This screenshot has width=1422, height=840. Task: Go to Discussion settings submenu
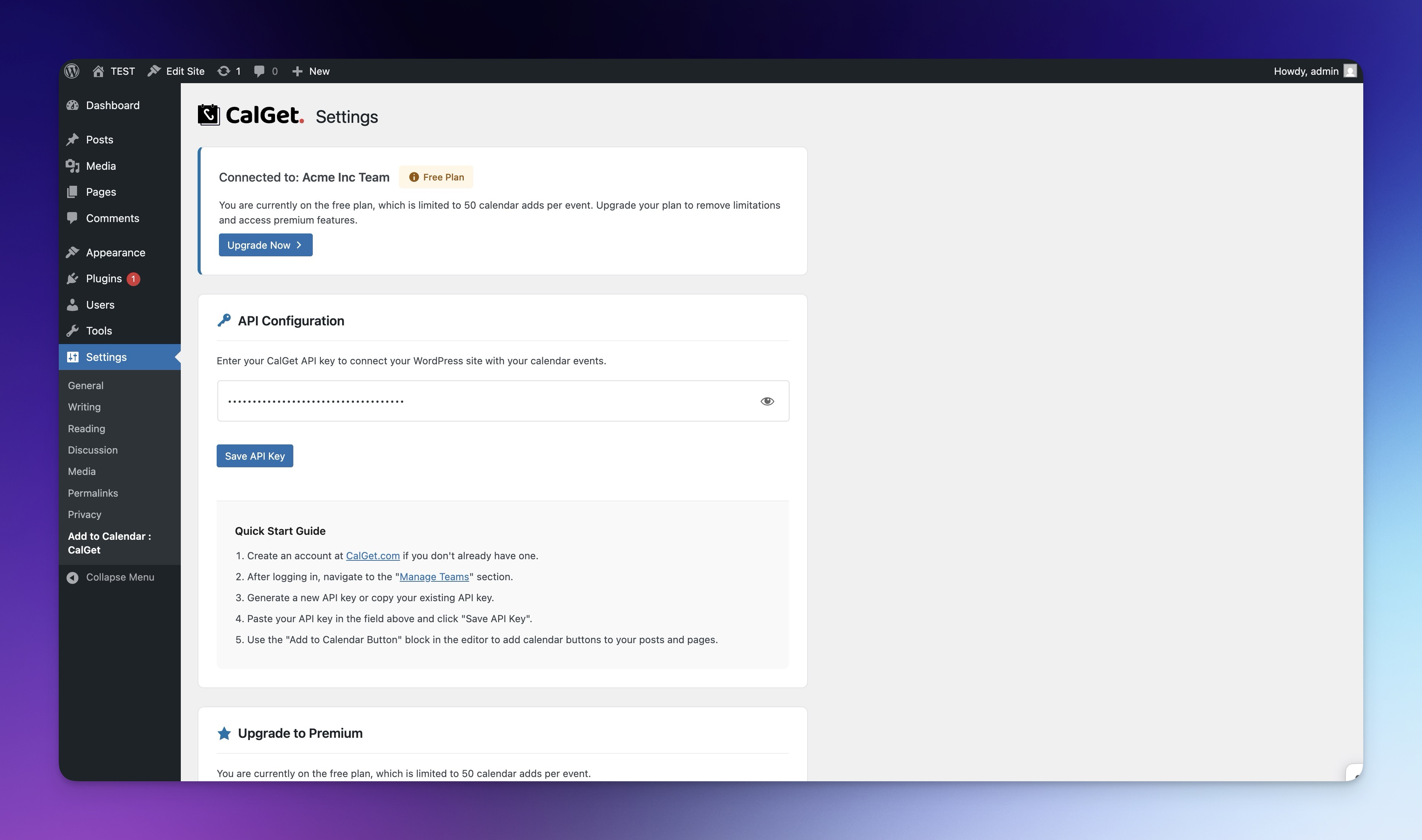click(x=93, y=450)
